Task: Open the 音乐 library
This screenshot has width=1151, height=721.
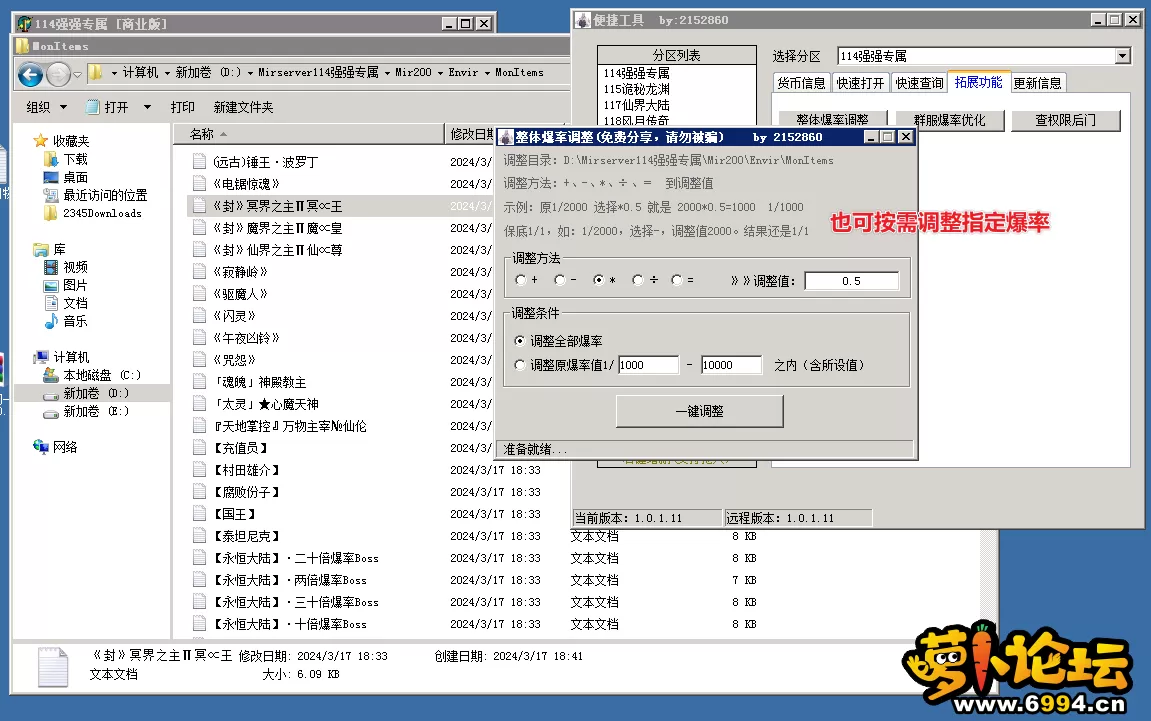Action: click(75, 321)
